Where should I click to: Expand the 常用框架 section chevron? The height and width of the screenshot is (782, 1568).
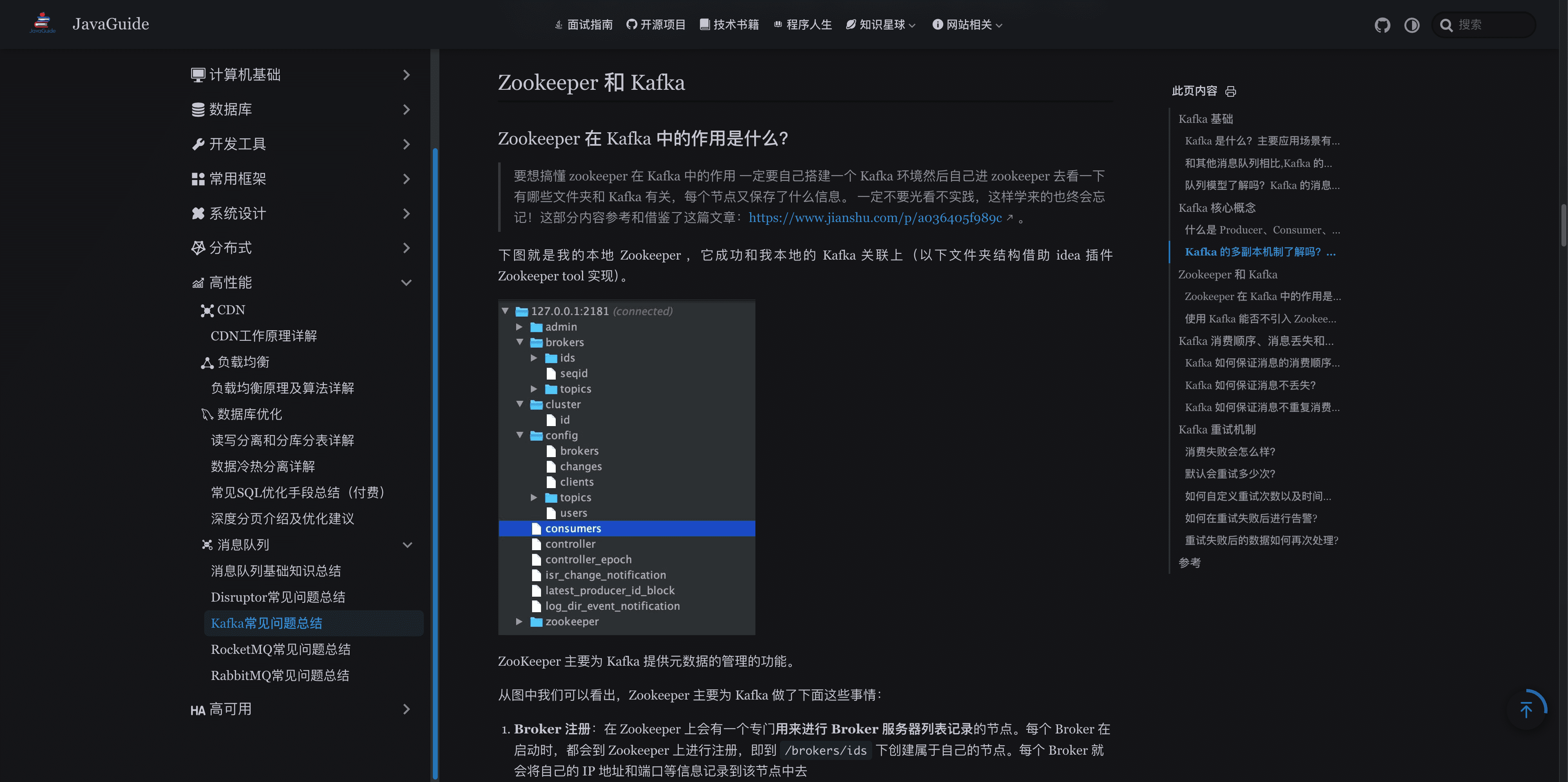click(x=407, y=179)
